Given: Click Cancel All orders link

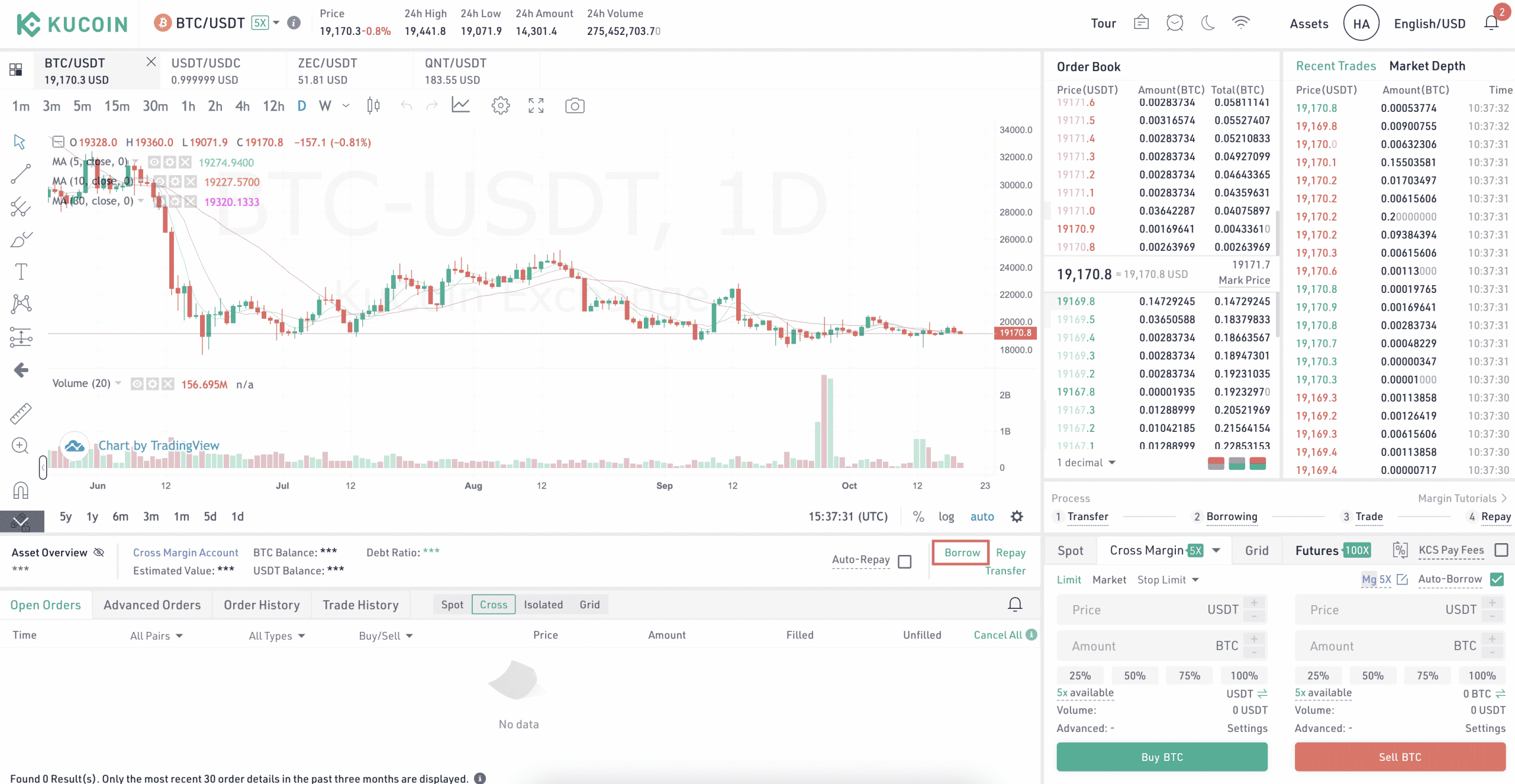Looking at the screenshot, I should click(x=998, y=635).
